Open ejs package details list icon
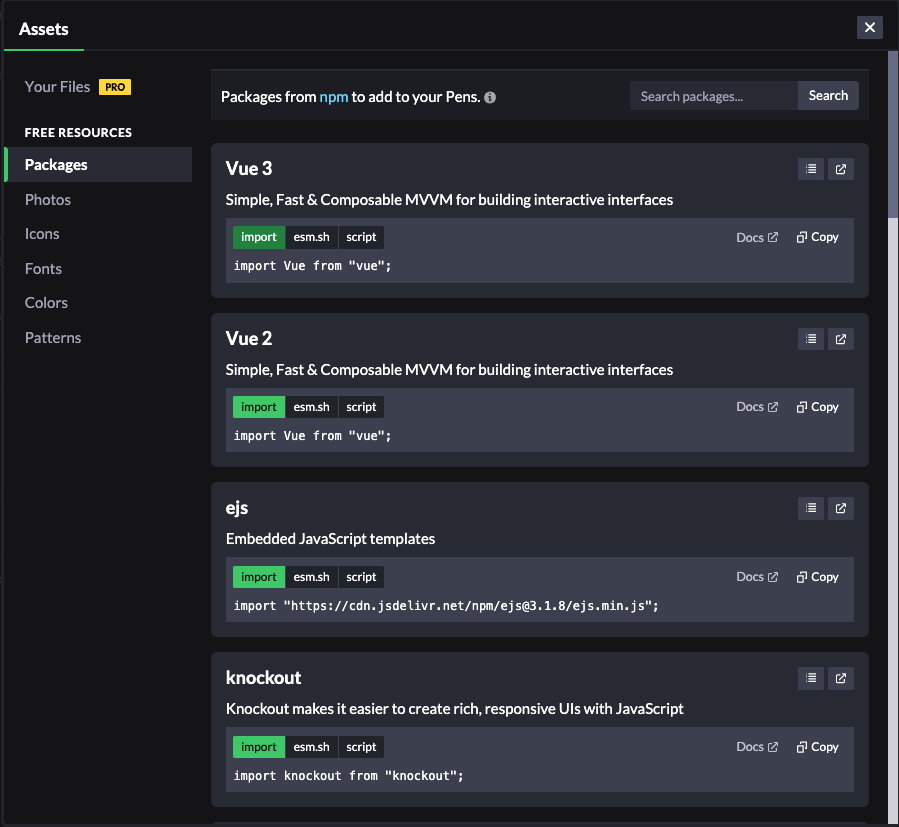 point(811,508)
